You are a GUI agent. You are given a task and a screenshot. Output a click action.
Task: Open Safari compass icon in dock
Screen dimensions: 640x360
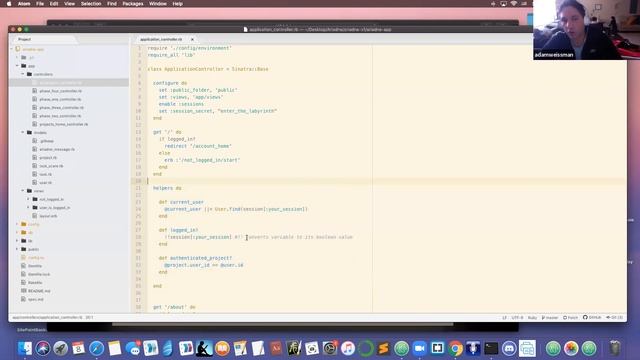coord(96,348)
